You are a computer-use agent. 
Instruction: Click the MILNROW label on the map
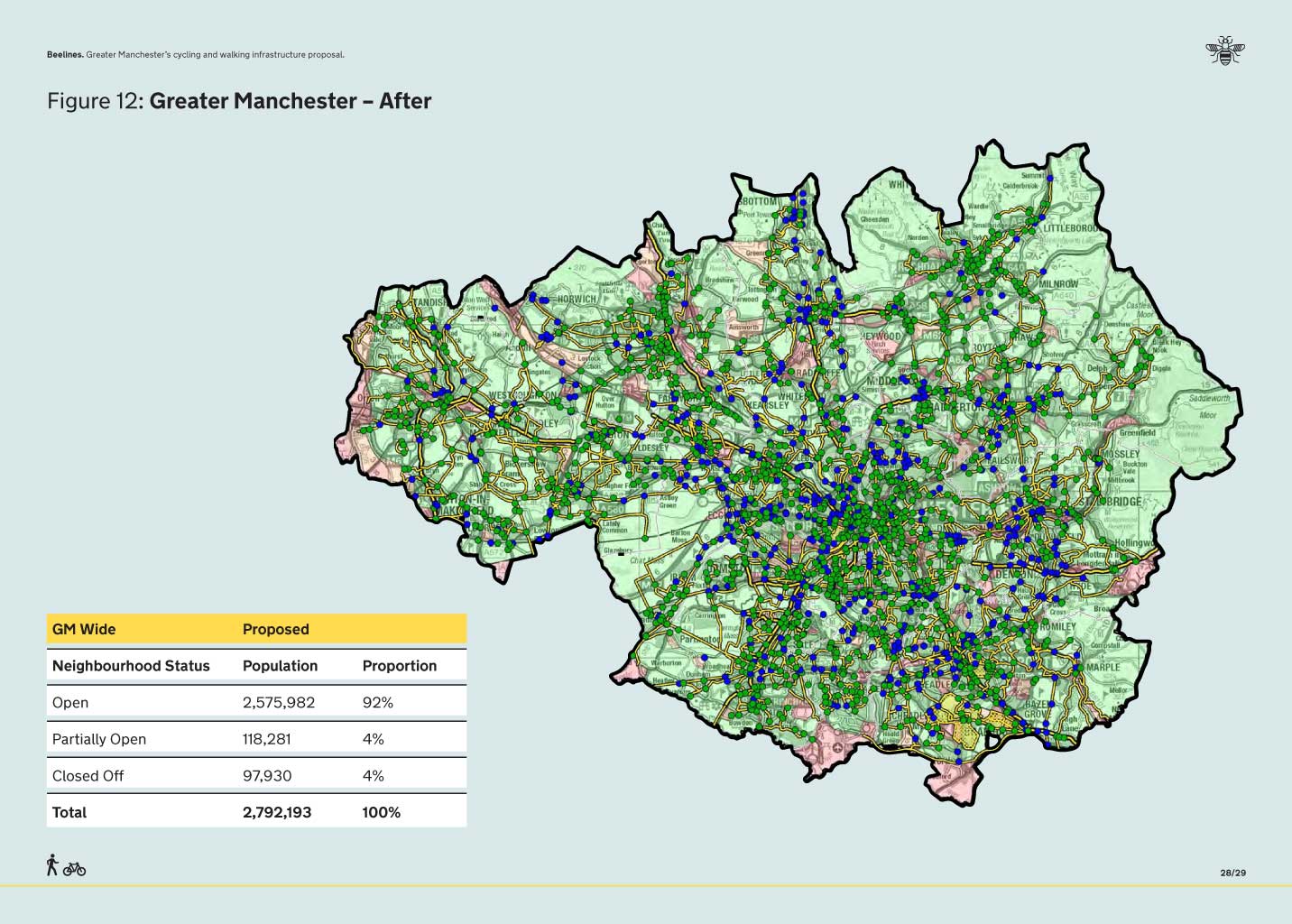click(1058, 283)
